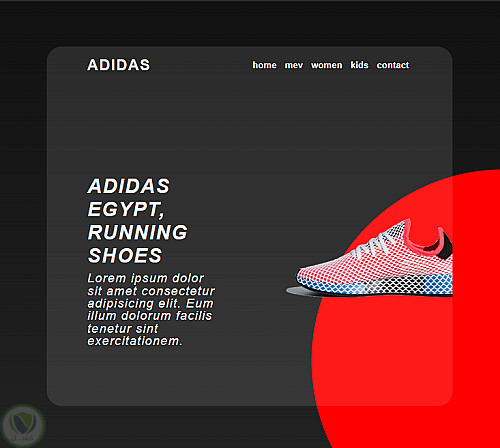Click the 'adipisicing elit. Eum' text line

[x=150, y=304]
